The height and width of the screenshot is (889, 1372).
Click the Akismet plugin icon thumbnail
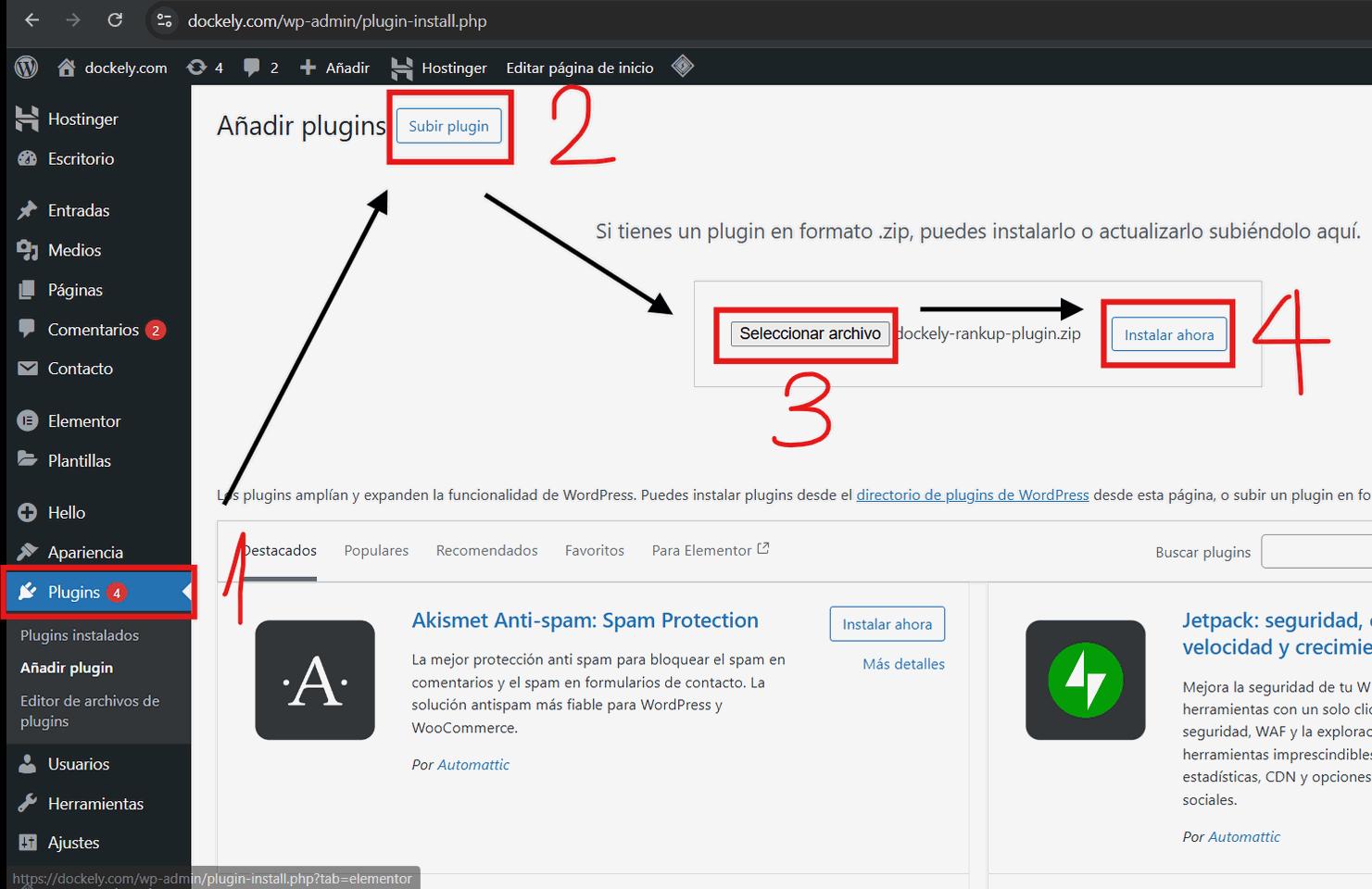pos(315,680)
